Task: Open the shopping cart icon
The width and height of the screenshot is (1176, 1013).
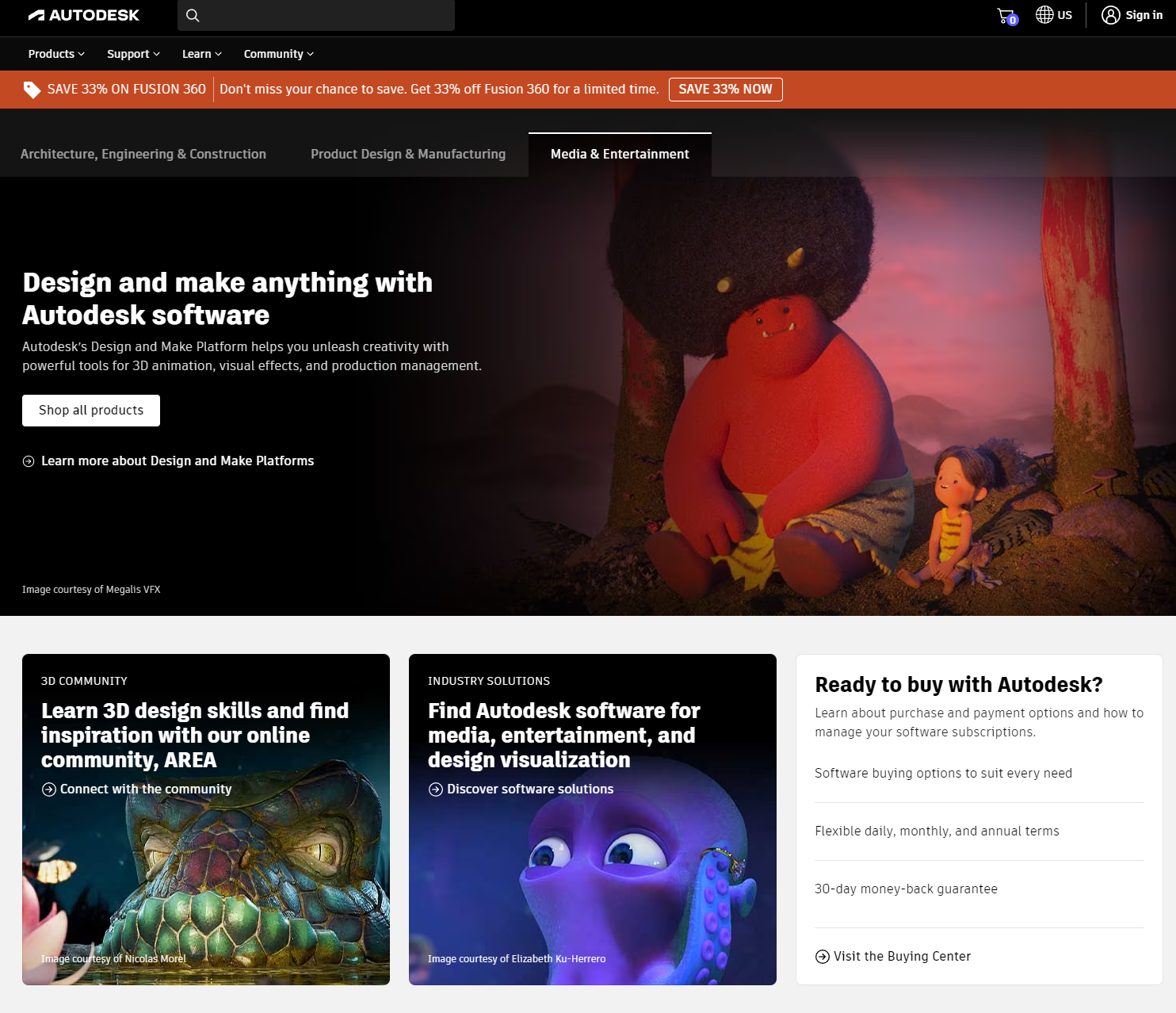Action: click(1007, 16)
